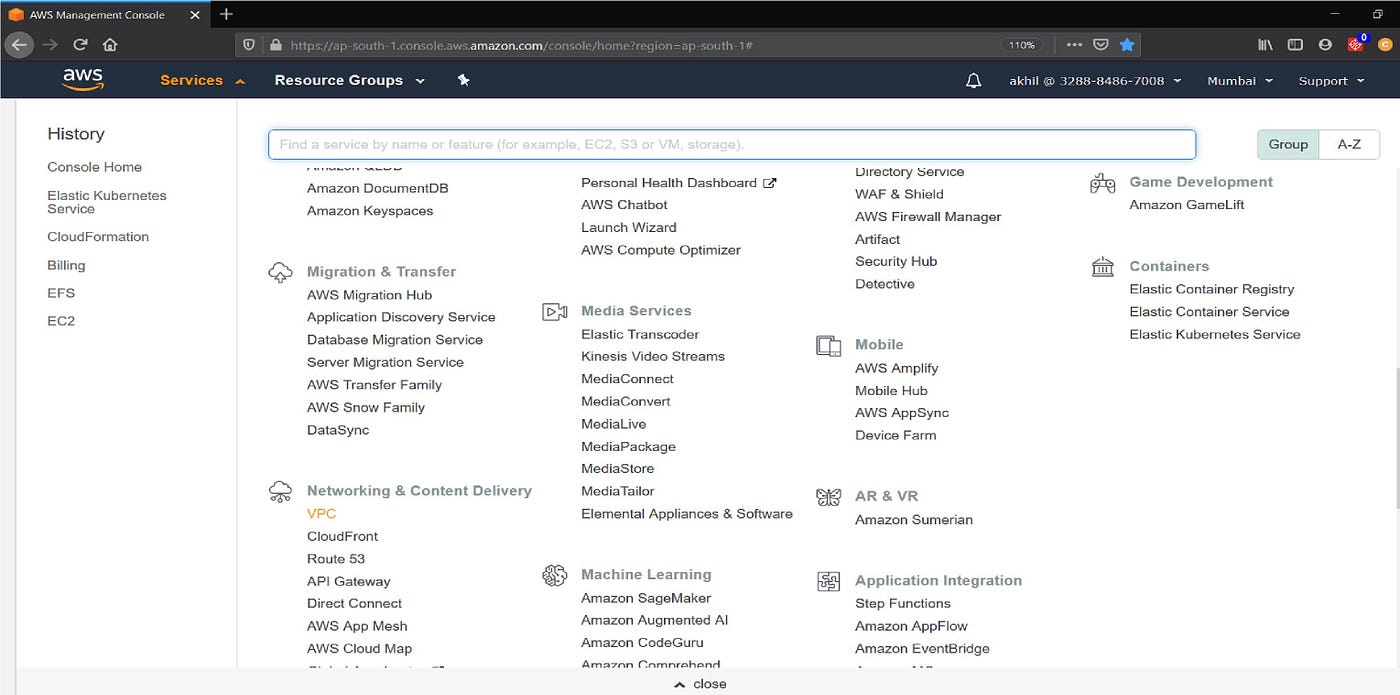
Task: Open Route 53 service
Action: coord(336,559)
